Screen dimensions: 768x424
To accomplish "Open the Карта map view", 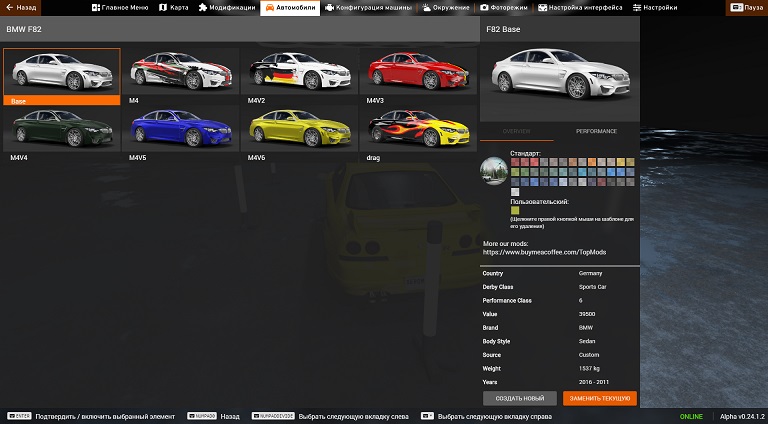I will point(175,7).
